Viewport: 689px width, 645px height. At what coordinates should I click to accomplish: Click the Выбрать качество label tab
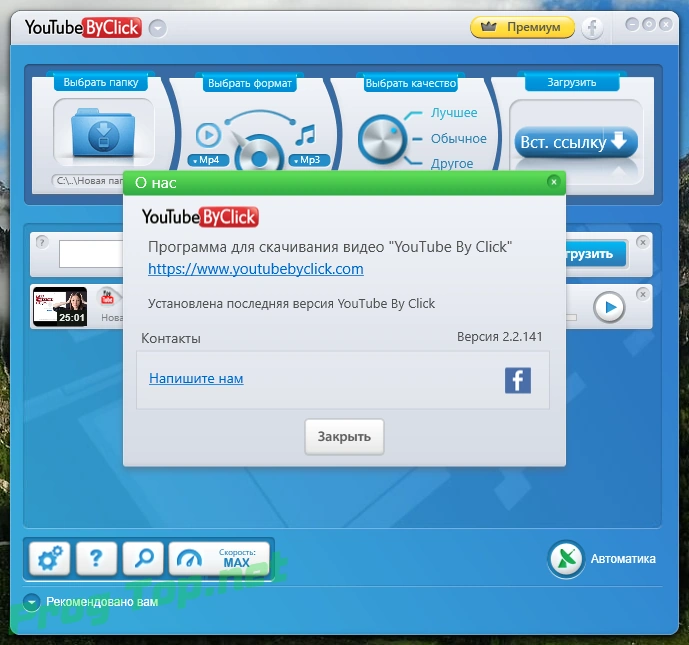(411, 83)
